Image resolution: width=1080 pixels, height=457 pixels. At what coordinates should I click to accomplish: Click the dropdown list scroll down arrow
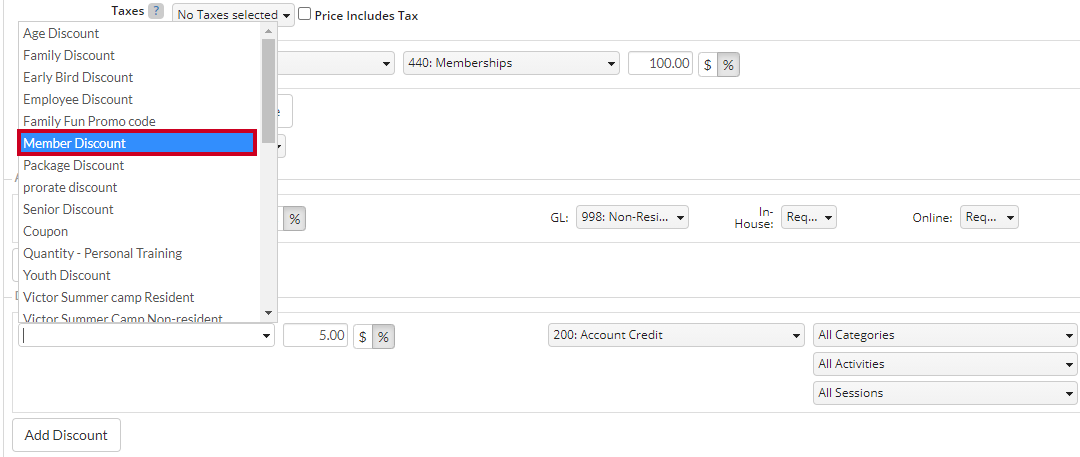point(269,313)
